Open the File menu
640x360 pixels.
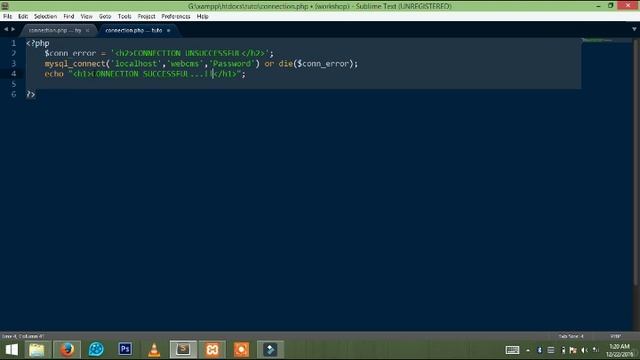(7, 16)
